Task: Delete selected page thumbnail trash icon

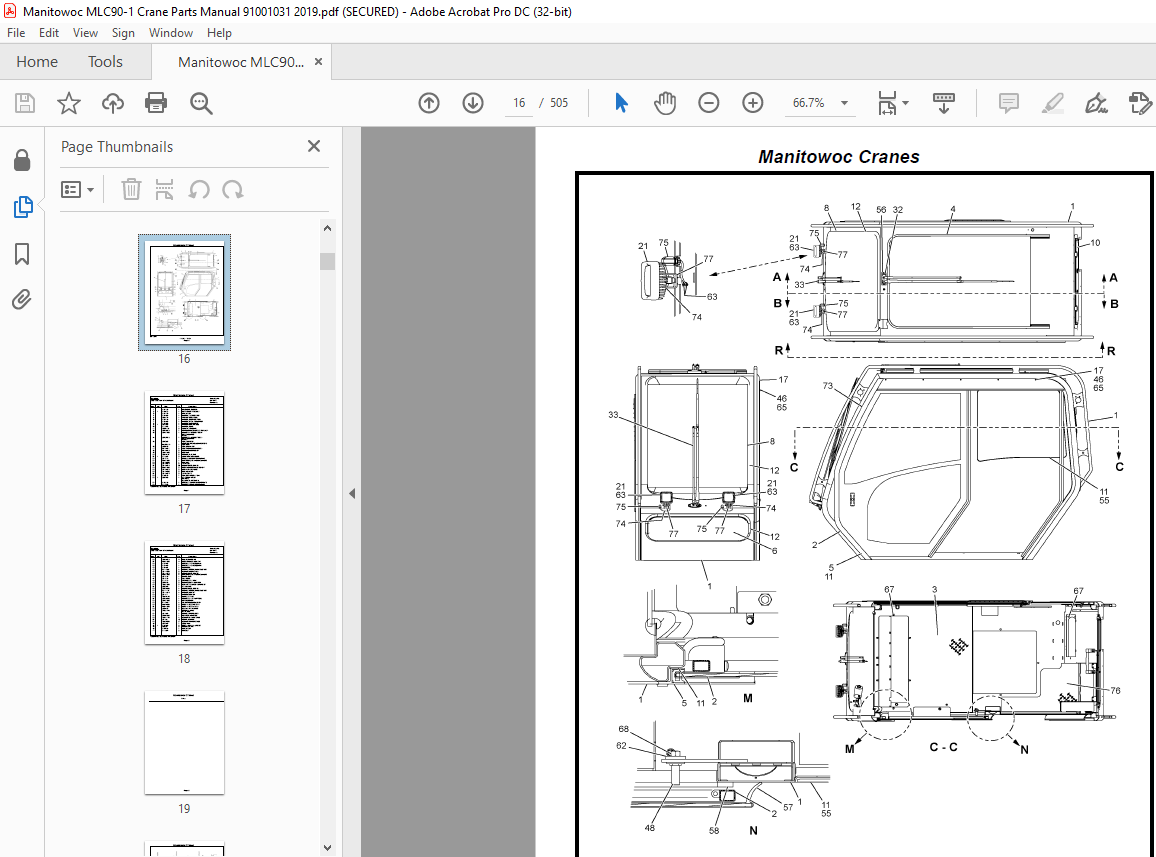Action: coord(131,190)
